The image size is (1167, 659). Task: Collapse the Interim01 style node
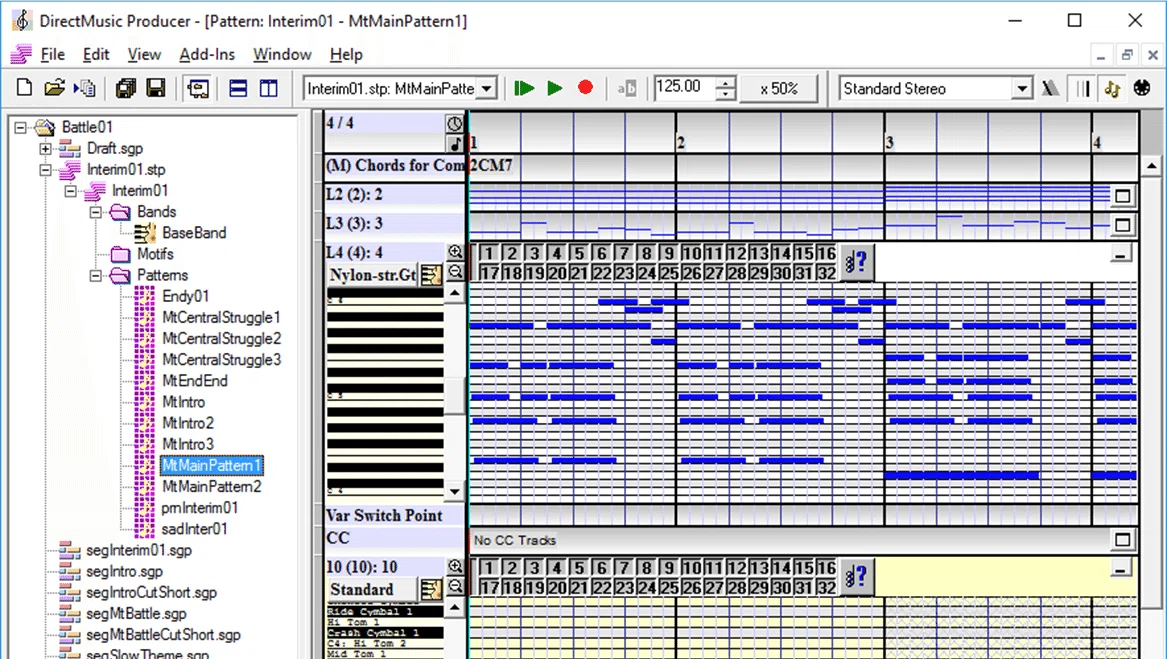pos(71,191)
